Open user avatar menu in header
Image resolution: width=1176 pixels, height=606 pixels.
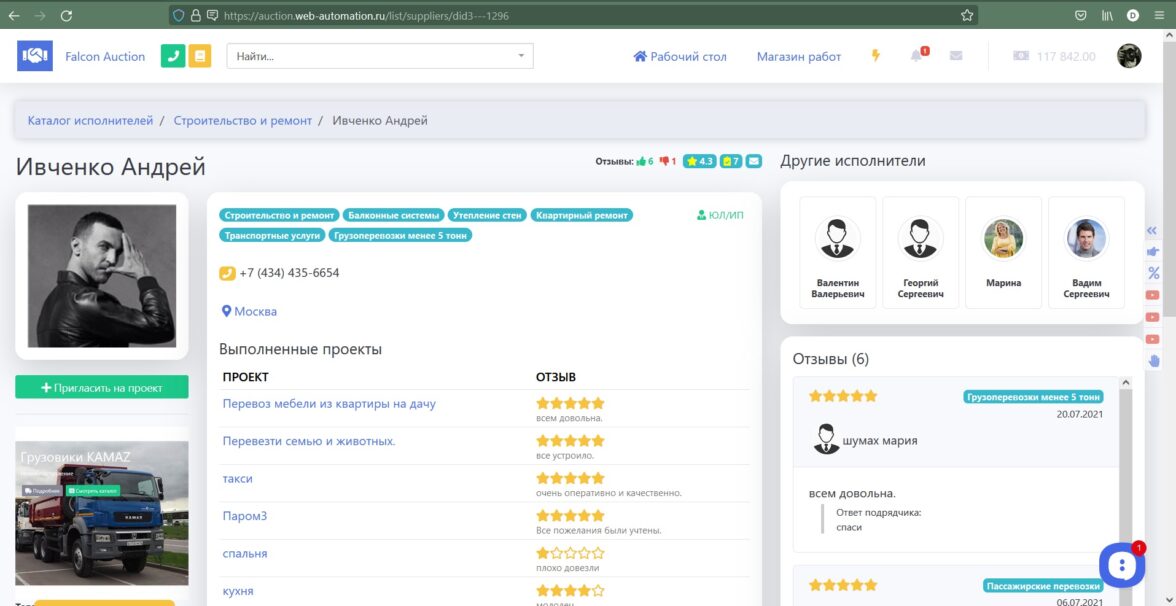(1129, 56)
